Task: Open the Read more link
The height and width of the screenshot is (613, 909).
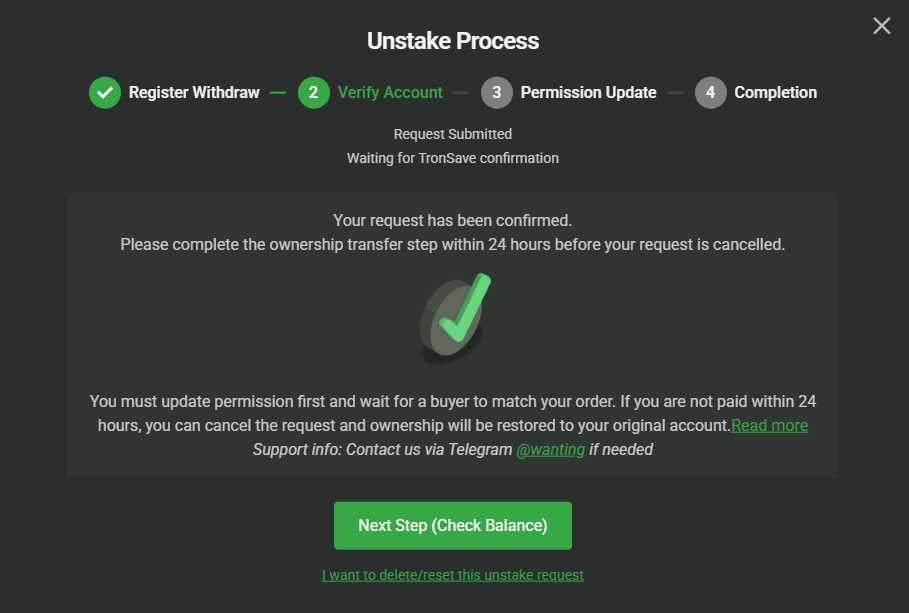Action: (x=769, y=426)
